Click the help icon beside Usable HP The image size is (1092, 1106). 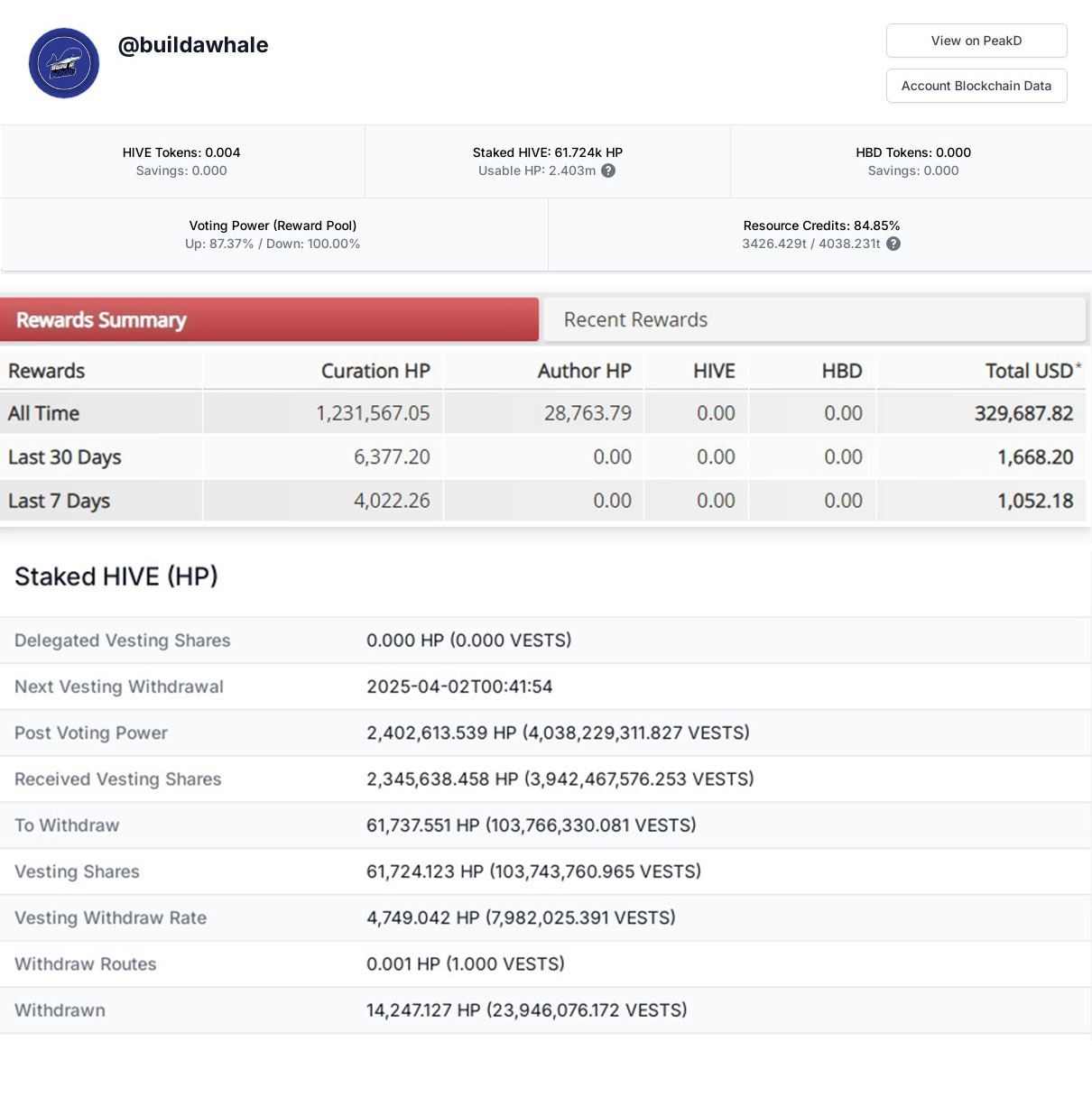(x=608, y=171)
